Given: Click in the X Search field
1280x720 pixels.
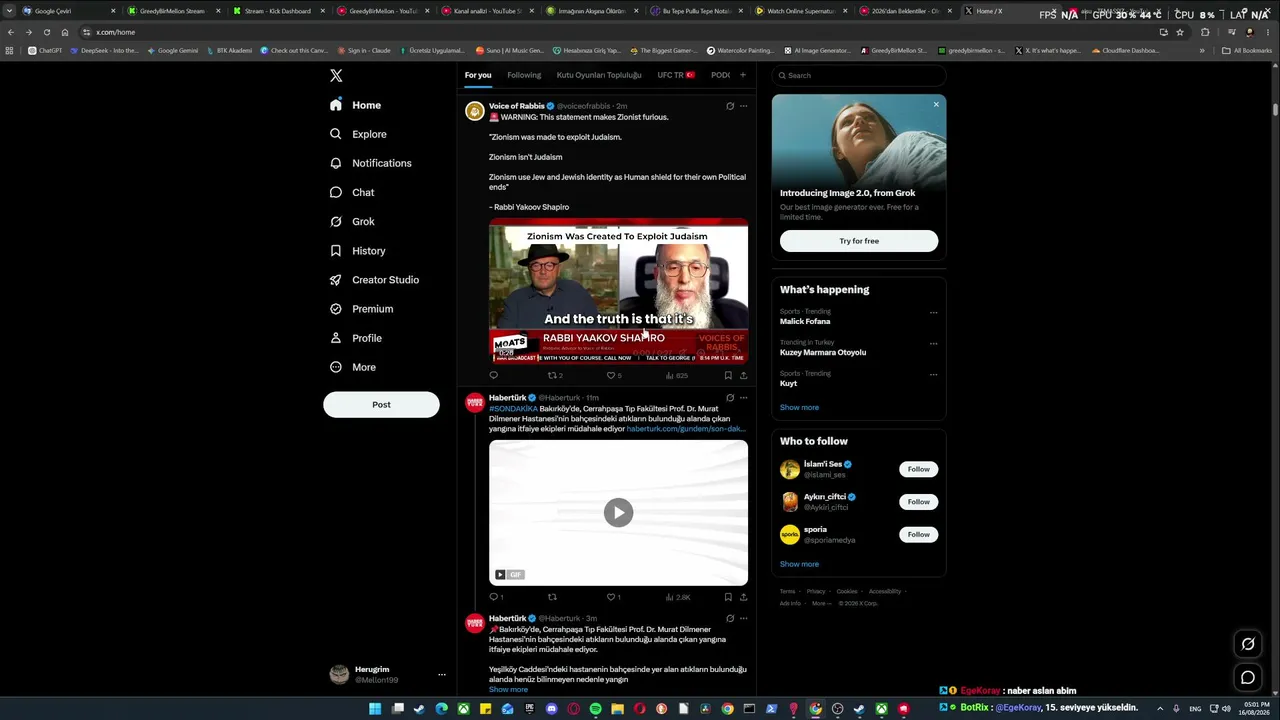Looking at the screenshot, I should coord(859,75).
